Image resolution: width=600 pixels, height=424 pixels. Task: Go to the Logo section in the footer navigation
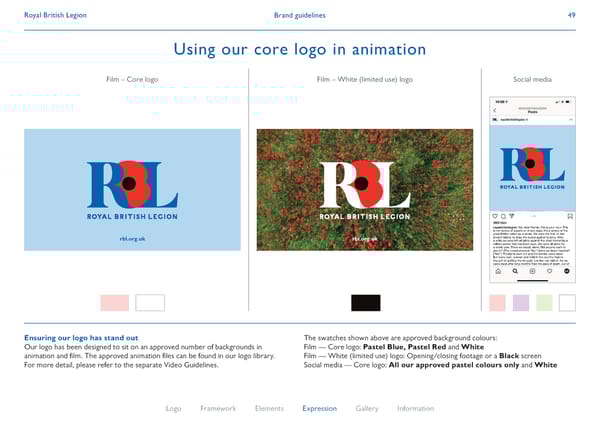pos(173,408)
